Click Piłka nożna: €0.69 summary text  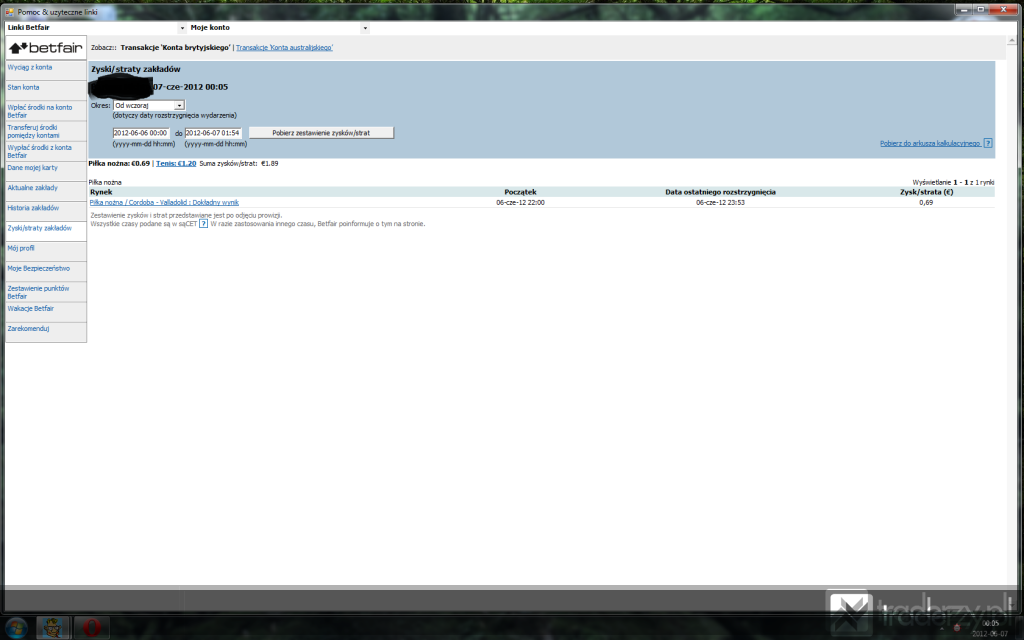[120, 163]
